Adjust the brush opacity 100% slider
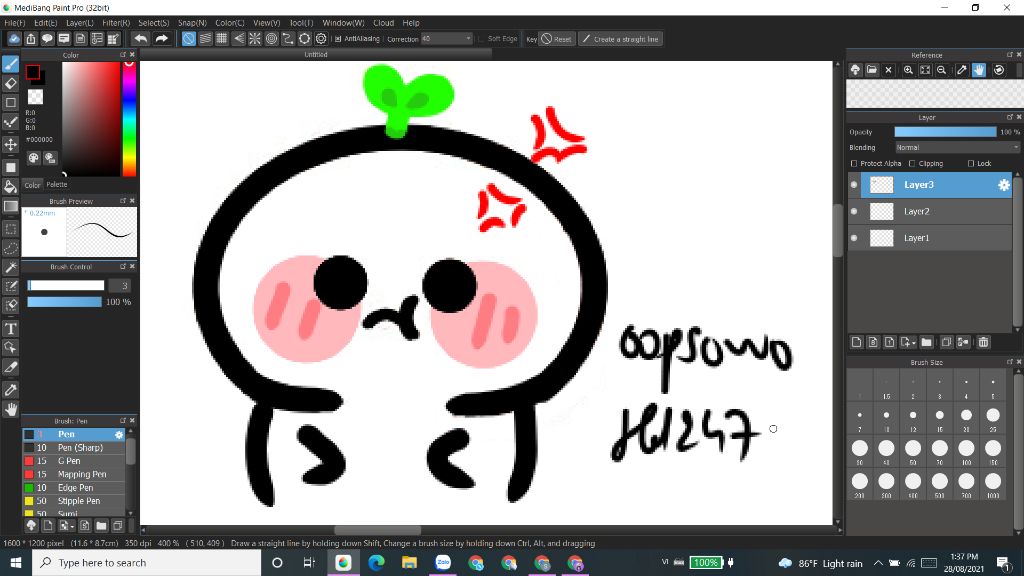 [64, 302]
